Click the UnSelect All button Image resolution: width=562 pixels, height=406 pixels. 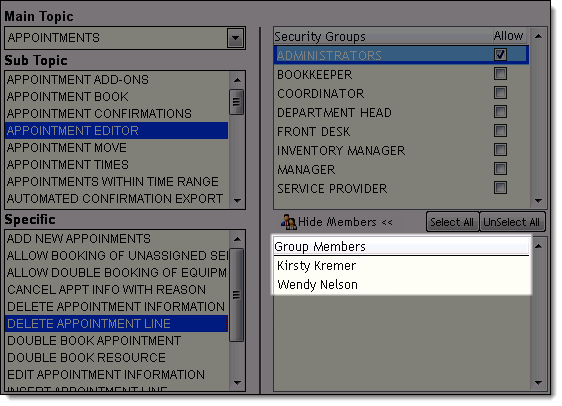coord(511,222)
